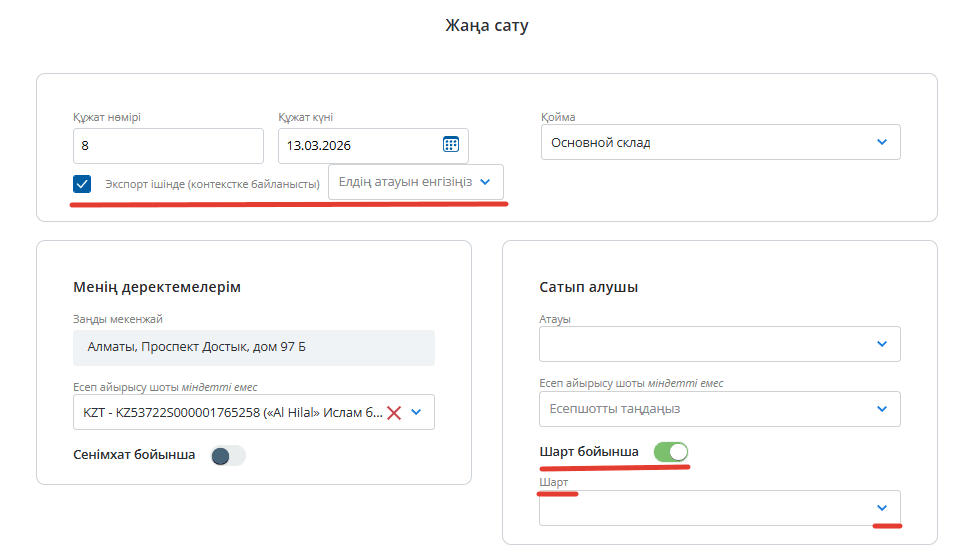Click the Құжат нөмірі field containing 8
Screen dimensions: 960x555
(x=167, y=145)
